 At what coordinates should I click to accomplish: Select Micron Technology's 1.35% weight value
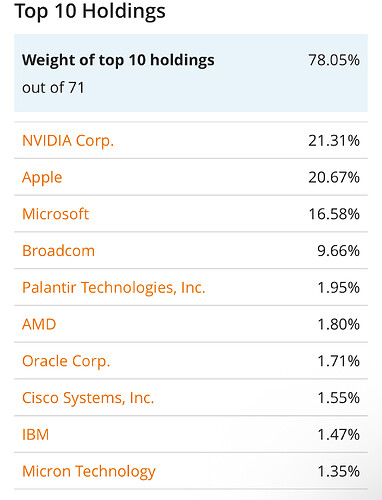click(338, 472)
